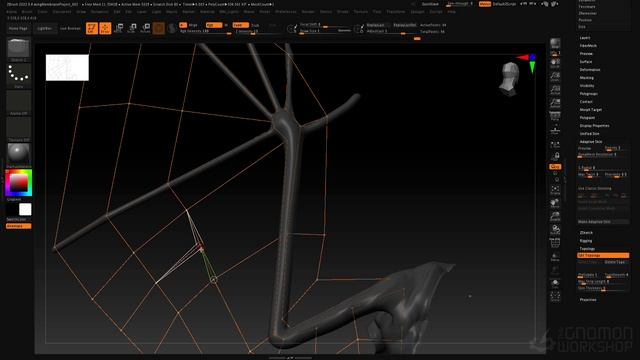Viewport: 640px width, 360px height.
Task: Toggle Draw mode button
Action: [105, 28]
